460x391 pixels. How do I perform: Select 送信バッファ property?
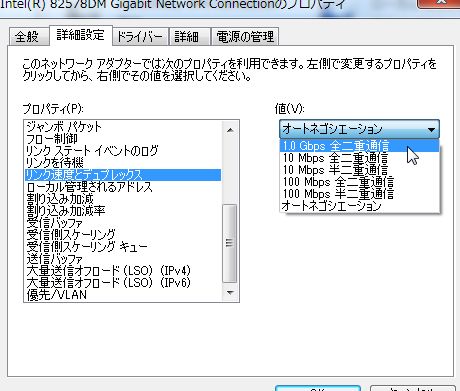pyautogui.click(x=123, y=259)
